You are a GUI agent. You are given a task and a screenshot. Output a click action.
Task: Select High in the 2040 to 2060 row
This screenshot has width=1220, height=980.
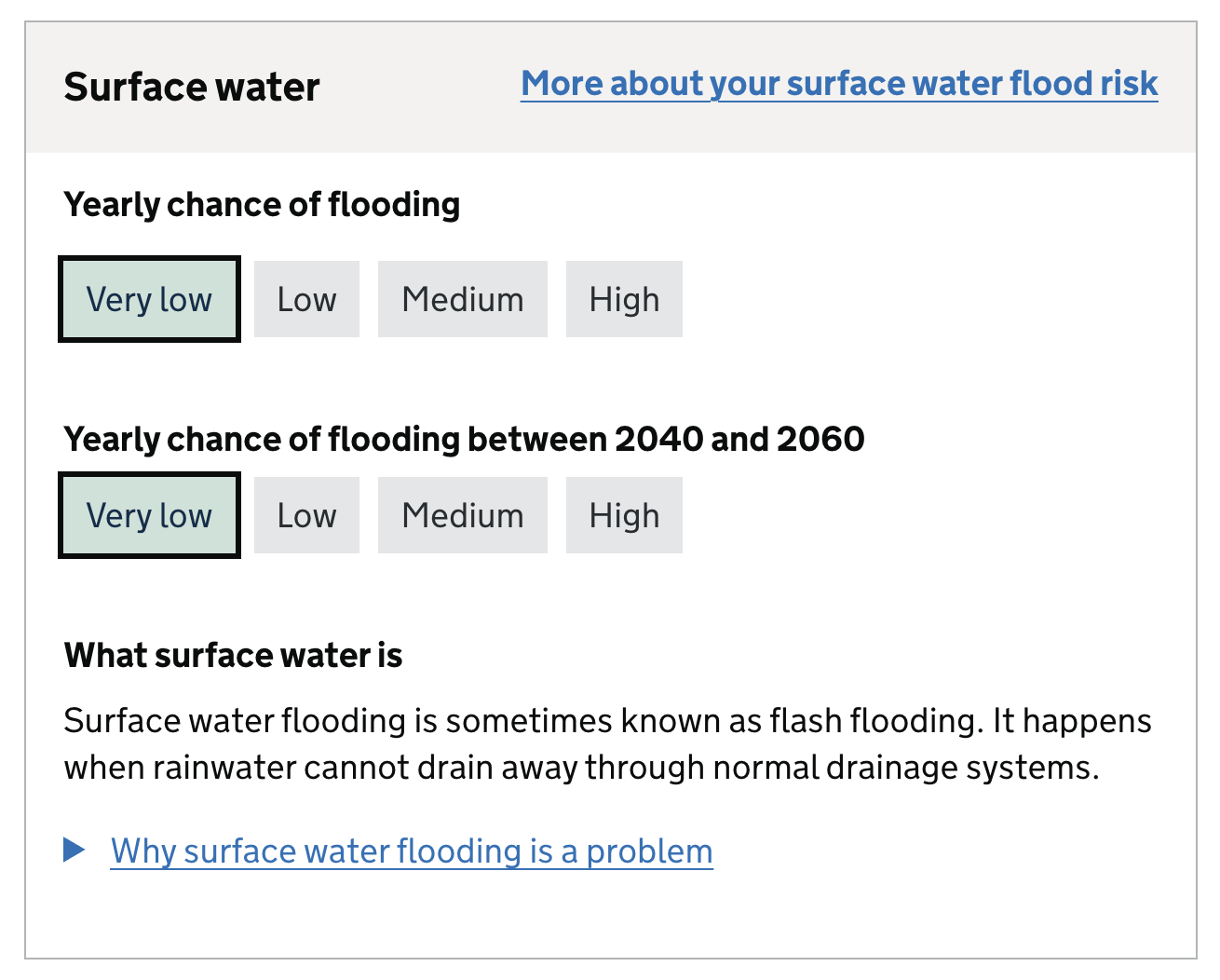(x=624, y=516)
